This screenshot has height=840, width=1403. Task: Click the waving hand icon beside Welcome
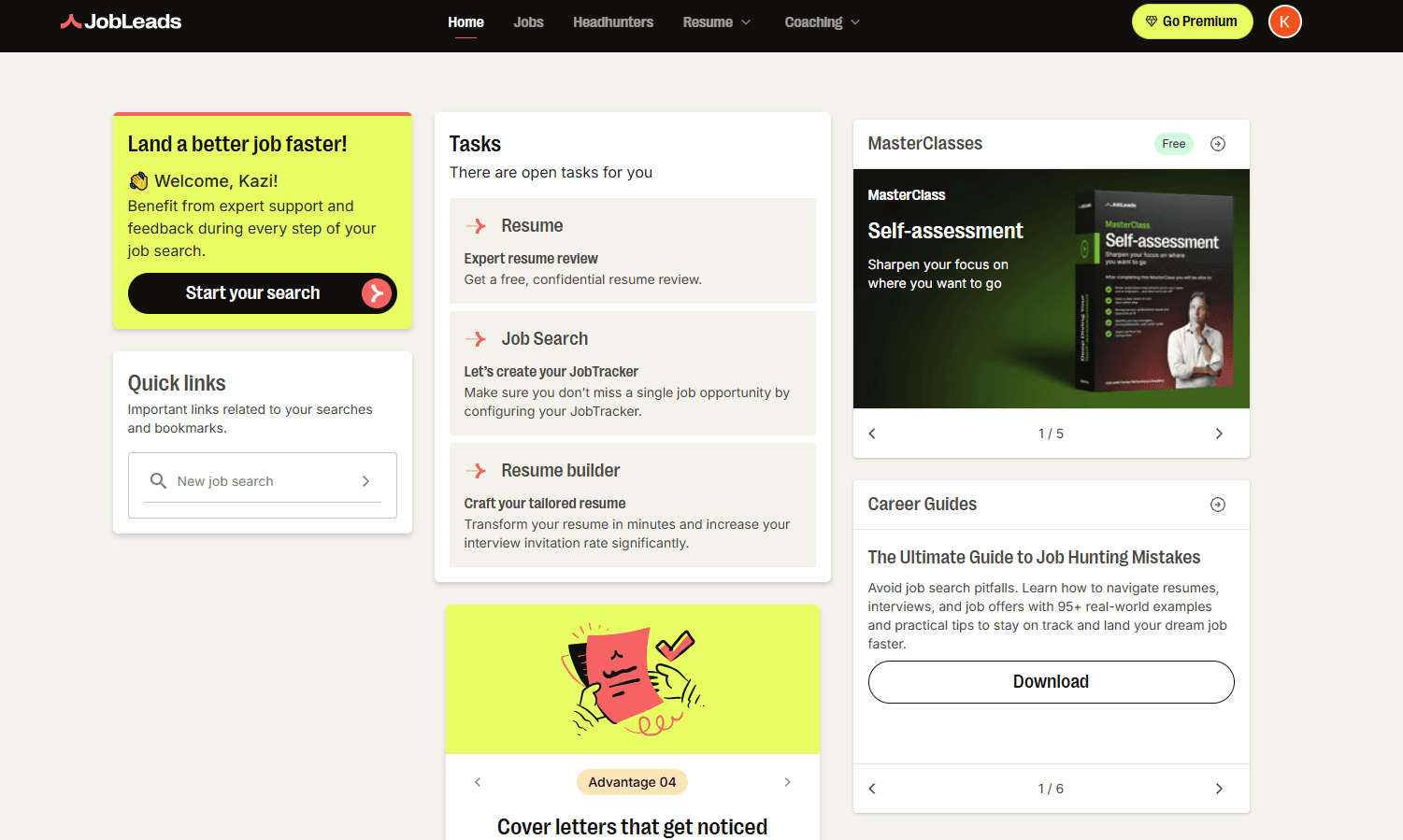pos(138,181)
